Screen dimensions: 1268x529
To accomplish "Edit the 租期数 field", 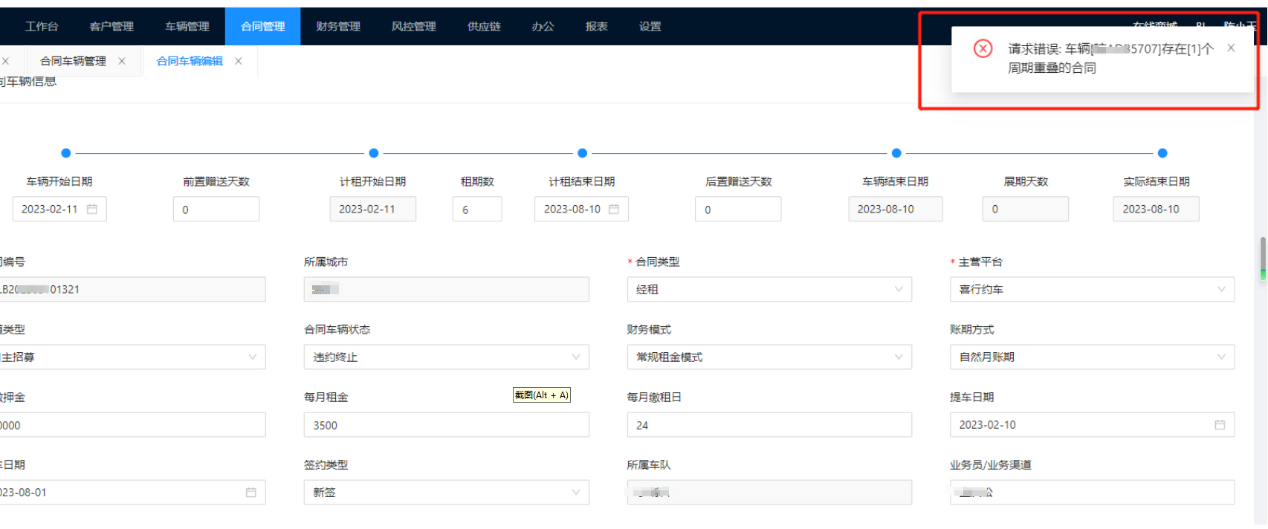I will coord(475,209).
